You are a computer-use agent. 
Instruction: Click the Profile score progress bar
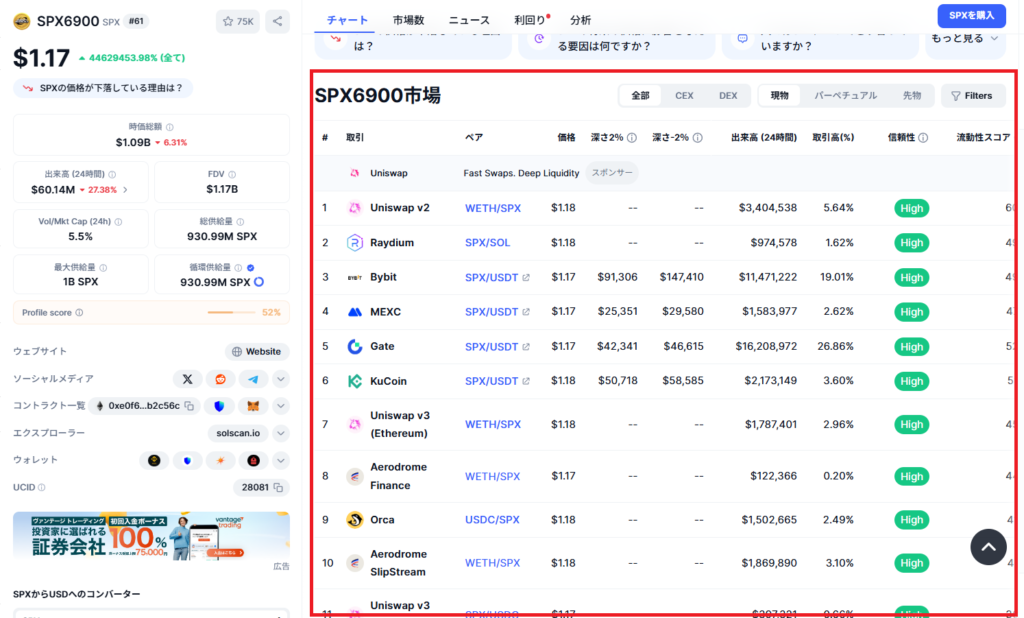pyautogui.click(x=231, y=313)
